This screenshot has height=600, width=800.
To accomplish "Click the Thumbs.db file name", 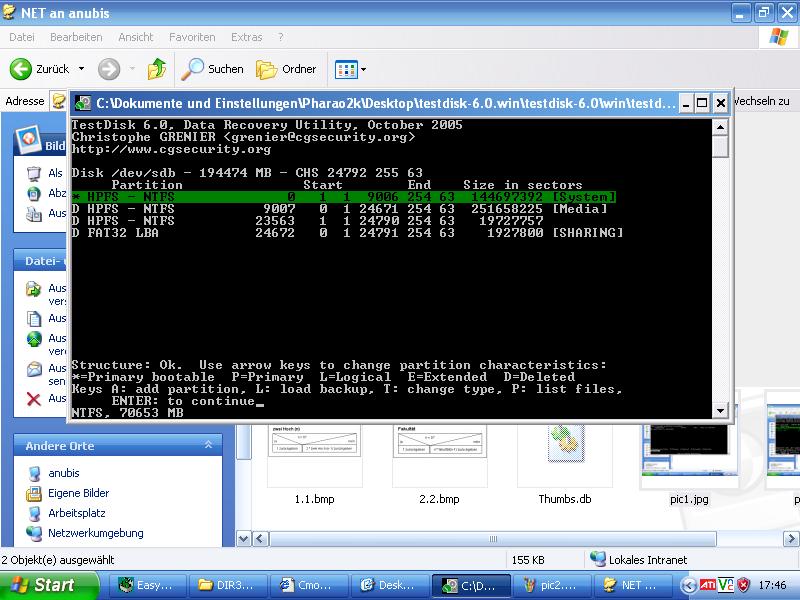I will pyautogui.click(x=565, y=499).
